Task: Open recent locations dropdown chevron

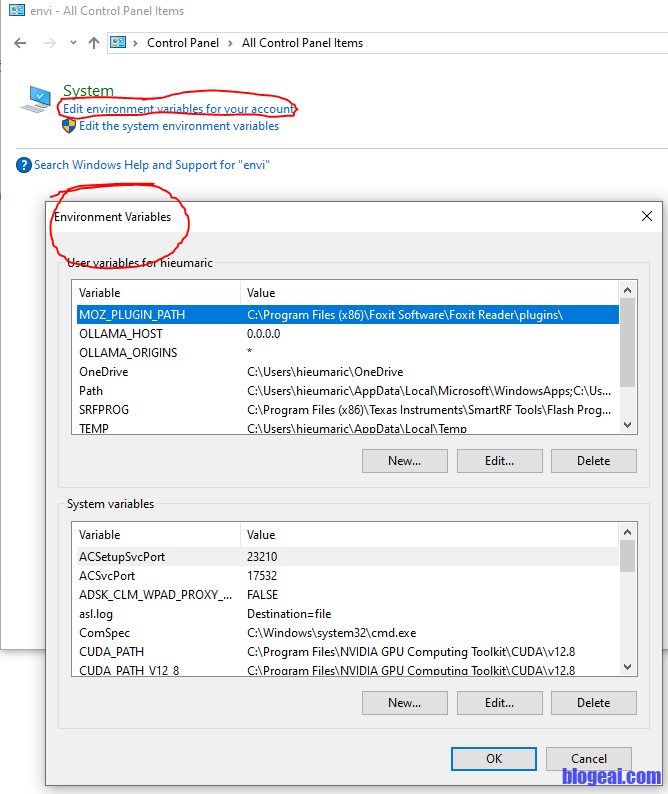Action: [73, 43]
